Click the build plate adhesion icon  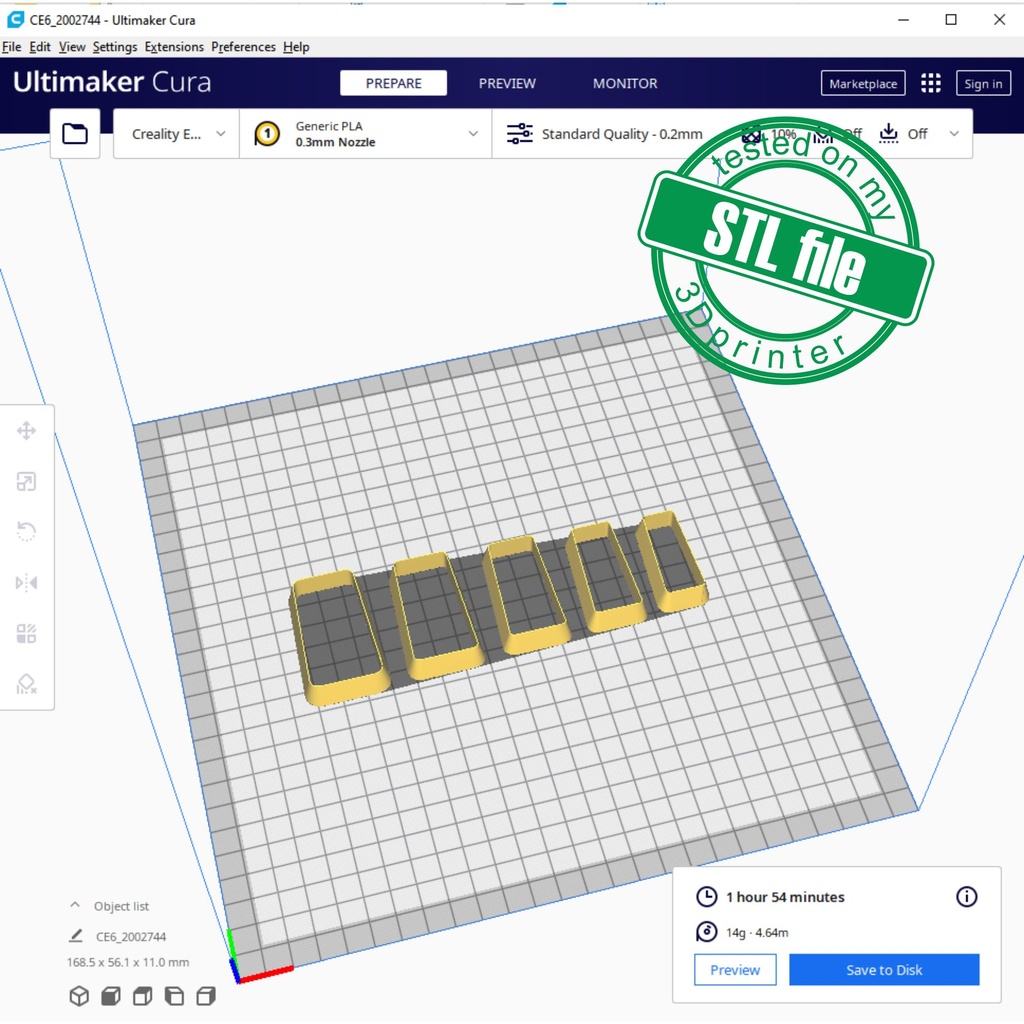888,133
